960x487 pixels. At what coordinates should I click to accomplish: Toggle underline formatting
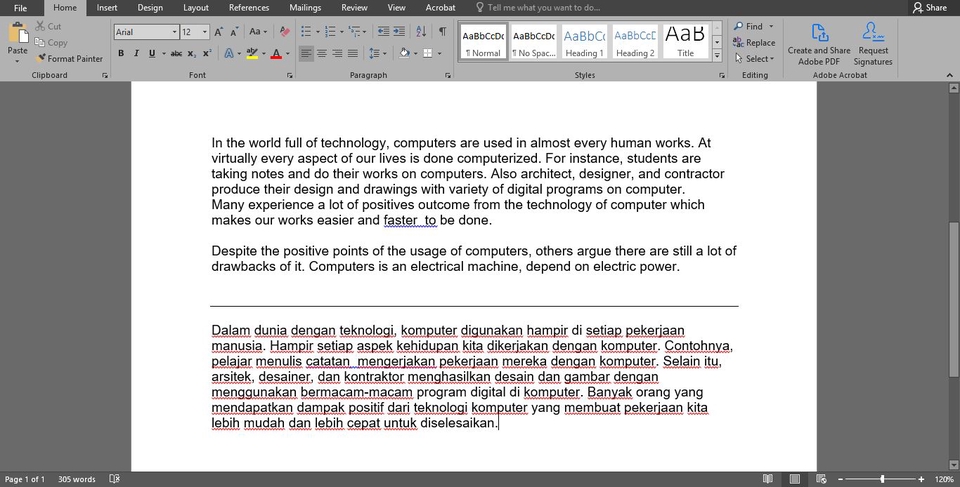pos(152,53)
